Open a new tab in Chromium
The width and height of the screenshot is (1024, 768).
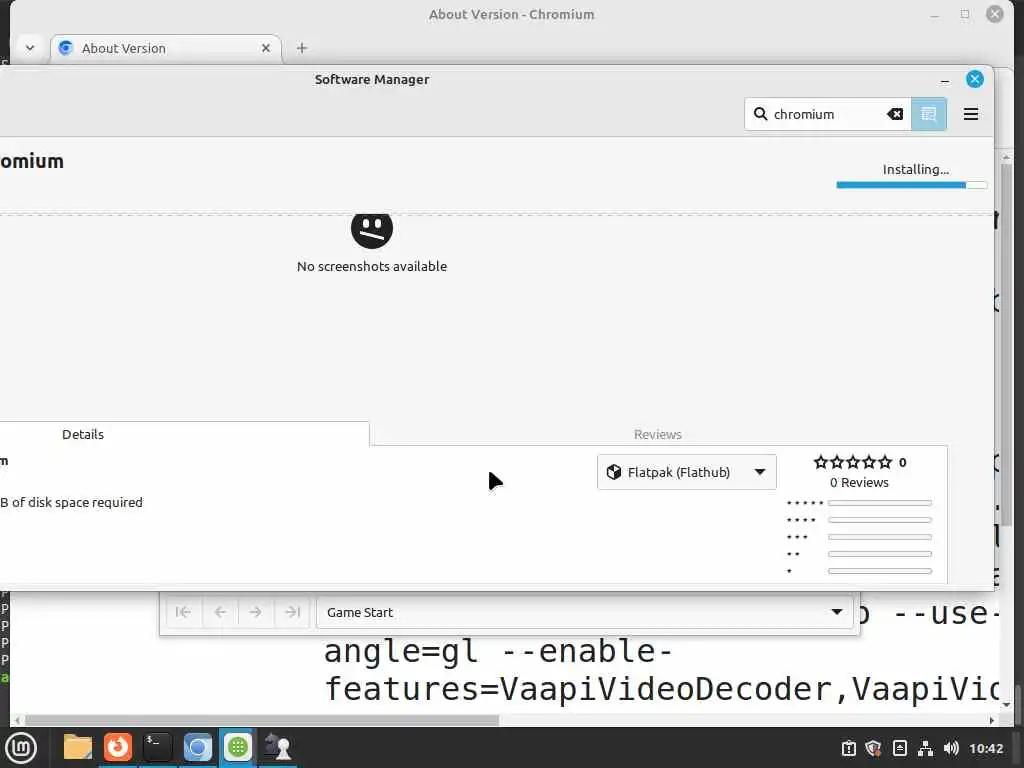click(x=302, y=48)
